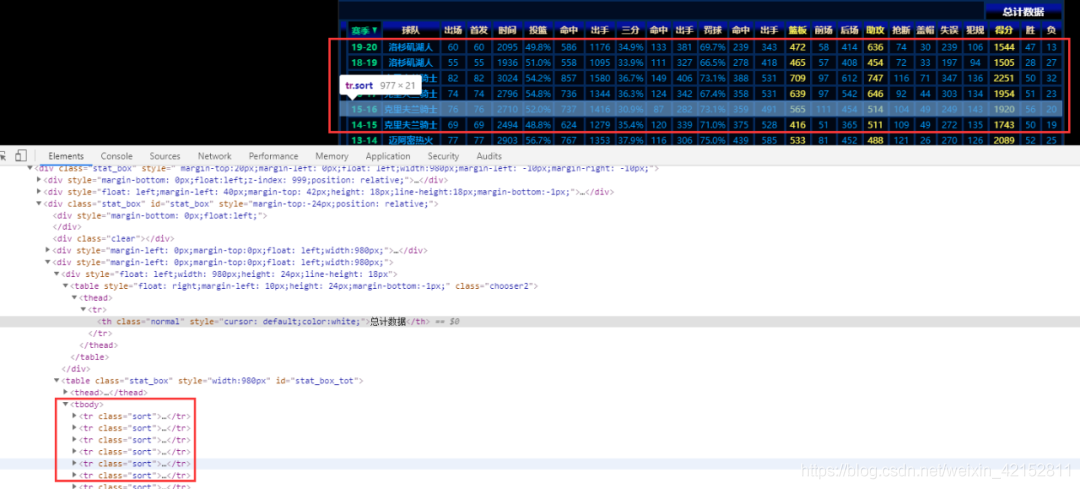The image size is (1080, 489).
Task: Collapse the table with id stat_box_tot
Action: 57,380
